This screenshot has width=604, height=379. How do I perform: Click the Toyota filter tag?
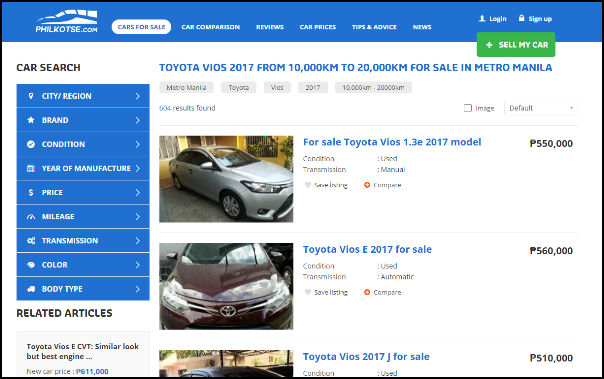point(238,87)
